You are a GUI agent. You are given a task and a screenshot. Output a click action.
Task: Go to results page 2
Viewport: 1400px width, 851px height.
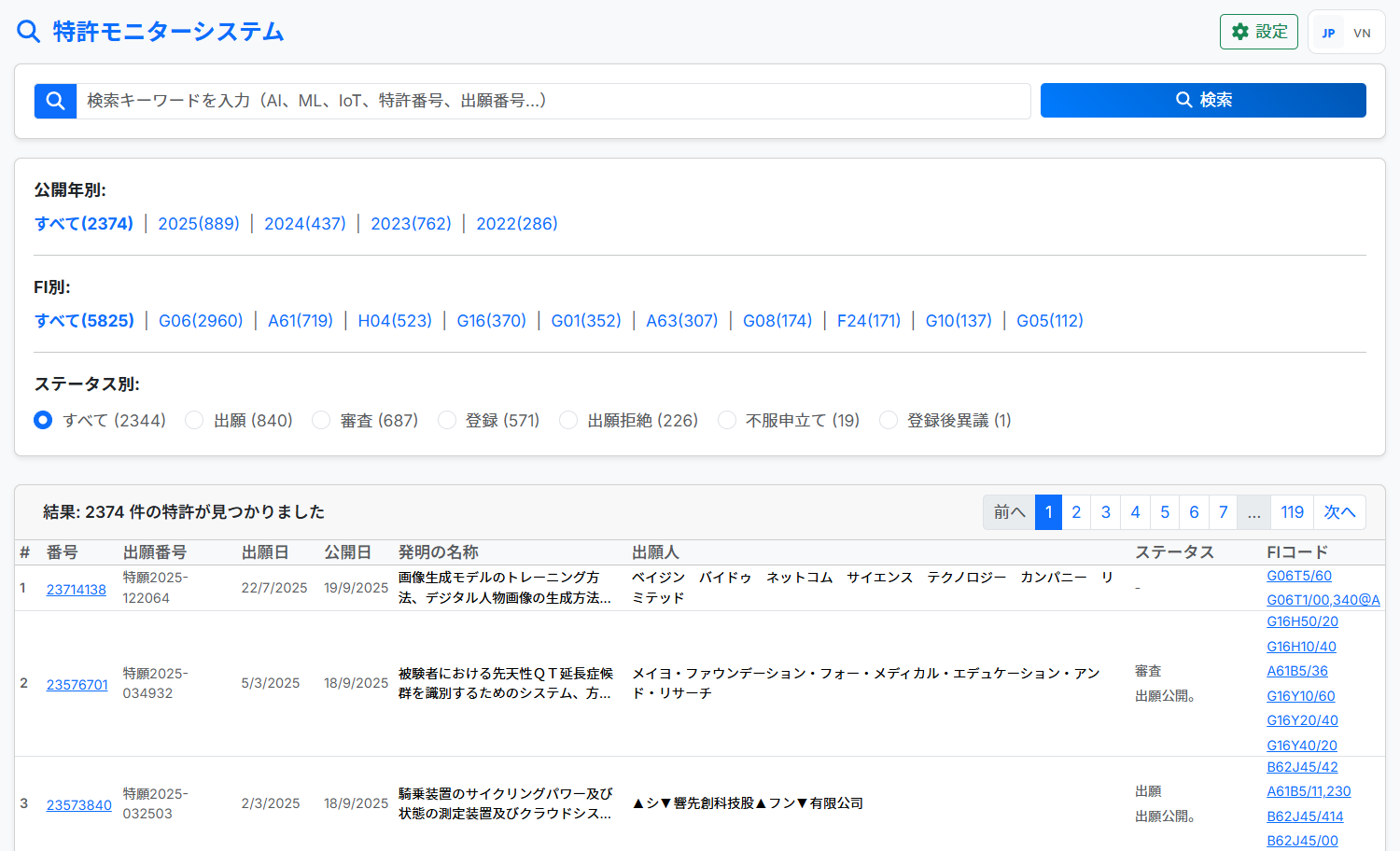pyautogui.click(x=1076, y=512)
